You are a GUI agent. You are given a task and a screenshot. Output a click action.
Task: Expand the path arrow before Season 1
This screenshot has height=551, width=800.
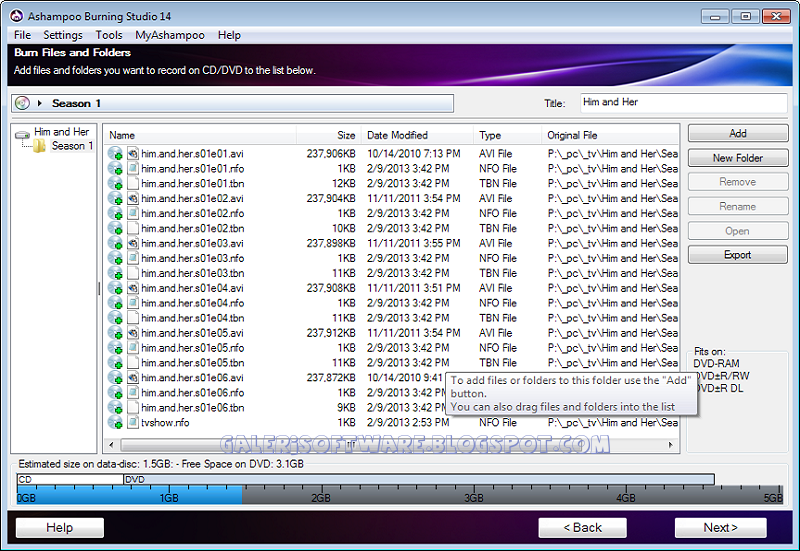(39, 103)
